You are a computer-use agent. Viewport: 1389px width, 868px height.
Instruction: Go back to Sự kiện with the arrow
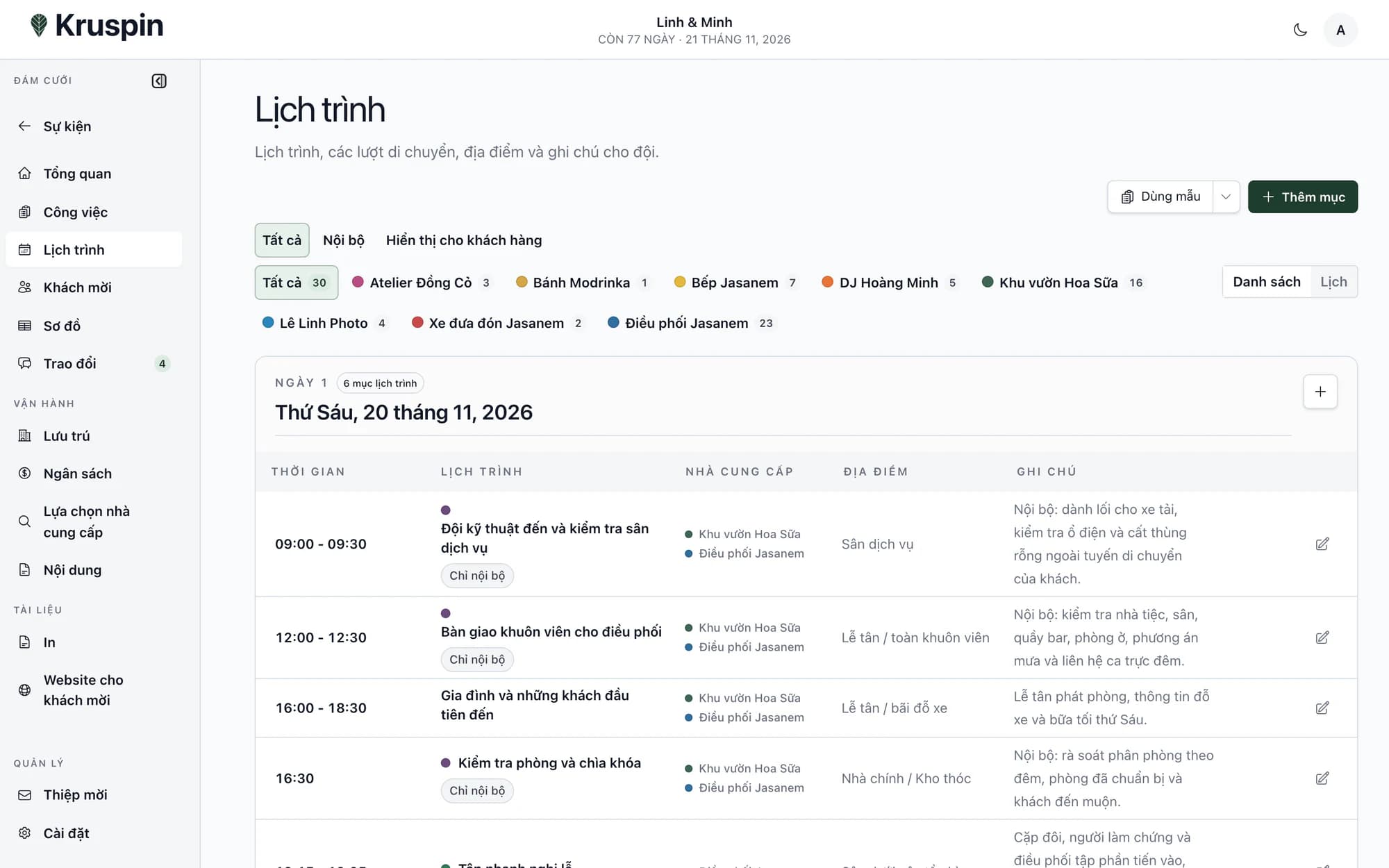tap(25, 126)
